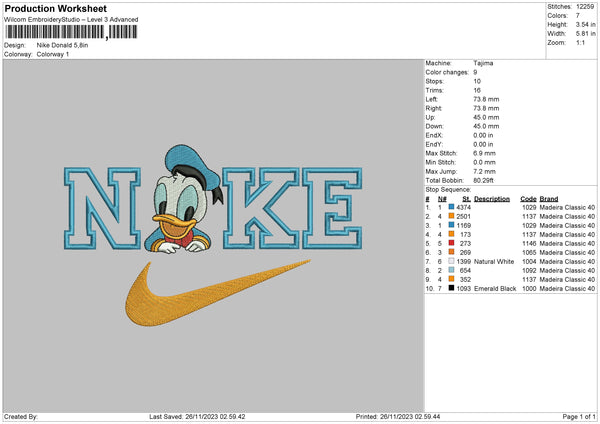600x424 pixels.
Task: Select the Emerald Black color swatch
Action: point(452,289)
